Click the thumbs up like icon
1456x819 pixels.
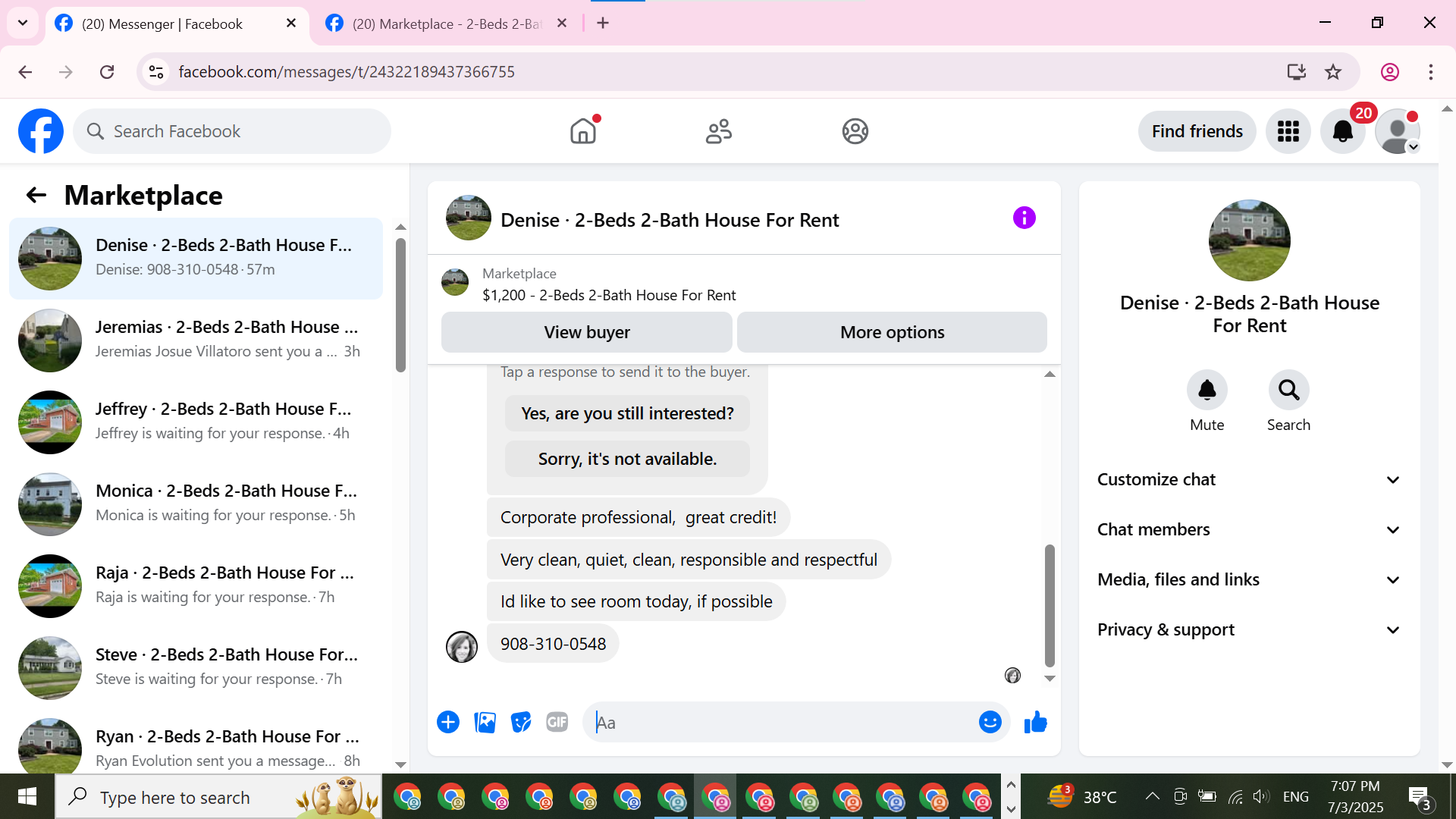[x=1035, y=723]
